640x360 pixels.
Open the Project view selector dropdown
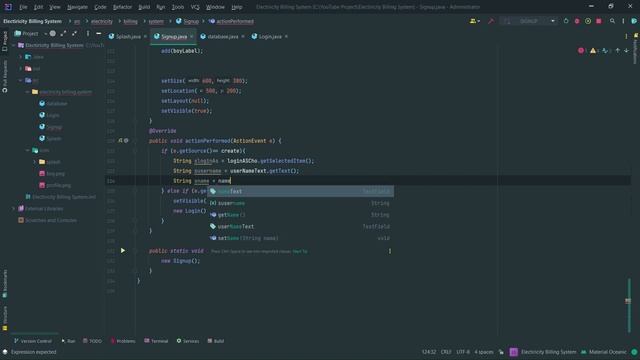pyautogui.click(x=31, y=33)
